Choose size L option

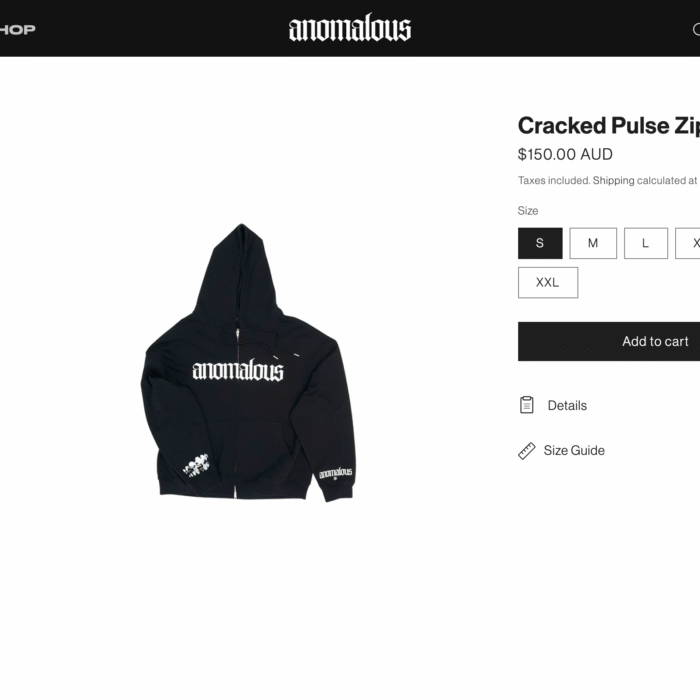coord(646,243)
